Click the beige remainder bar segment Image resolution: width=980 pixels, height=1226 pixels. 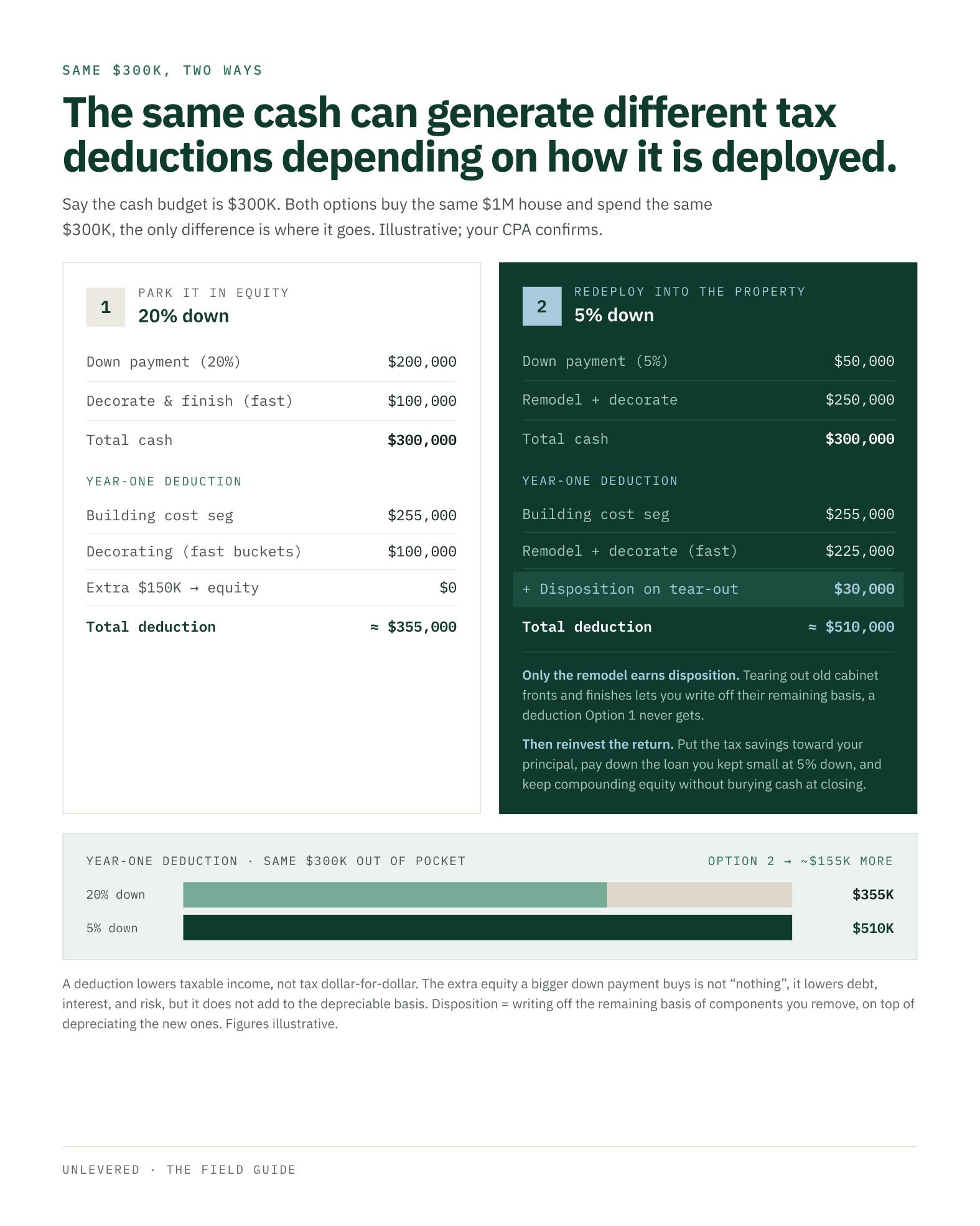pyautogui.click(x=699, y=894)
